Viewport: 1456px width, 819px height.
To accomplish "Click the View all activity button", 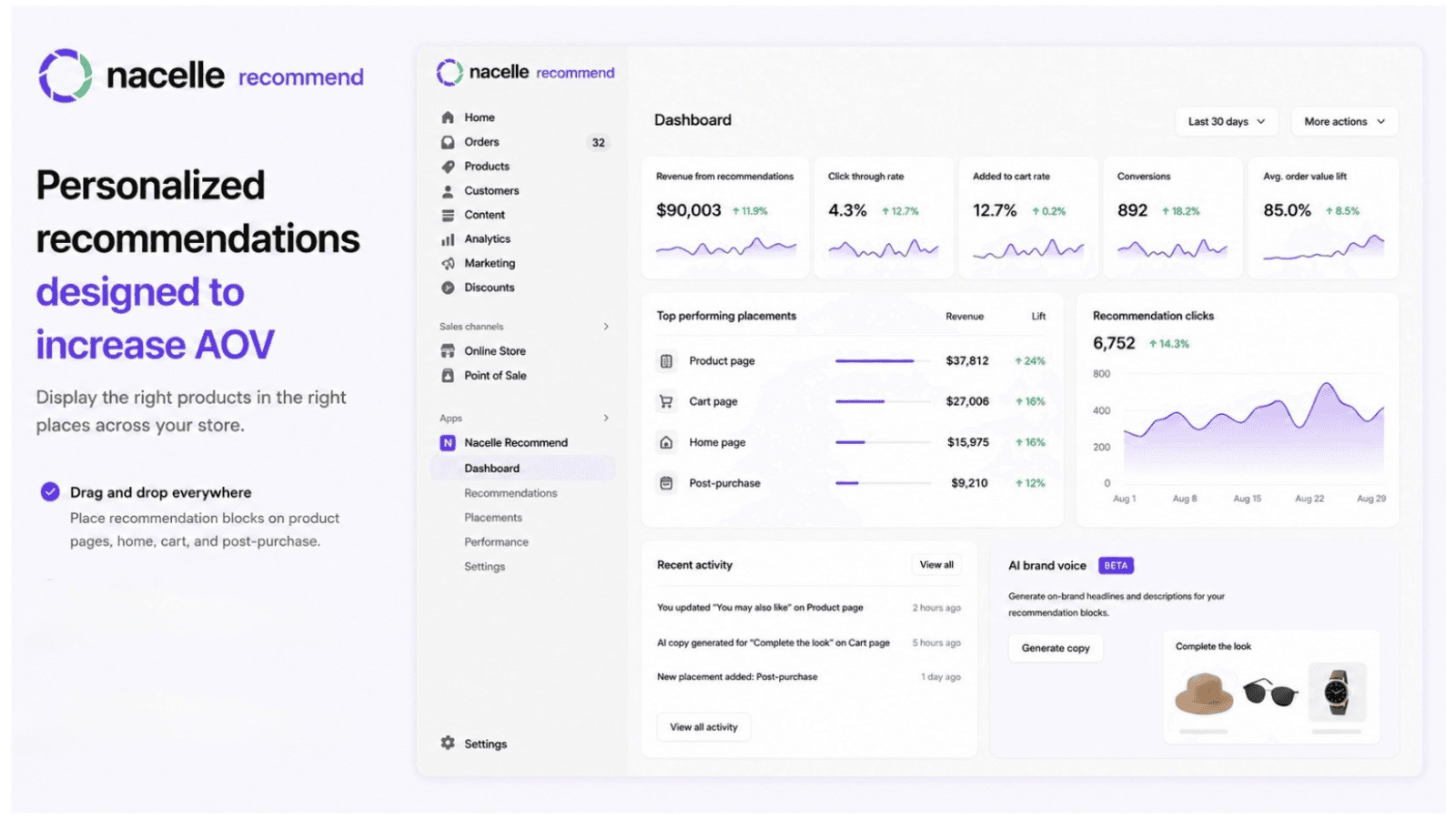I will [703, 727].
